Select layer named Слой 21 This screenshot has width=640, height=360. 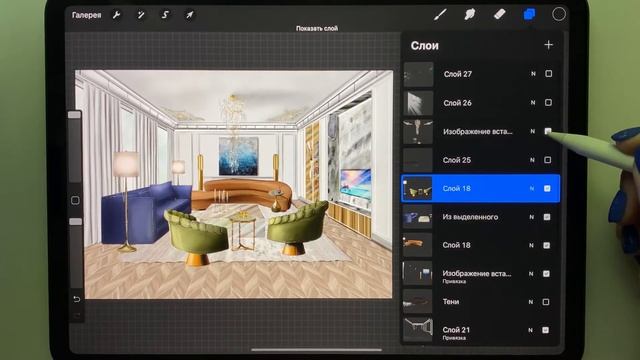(456, 329)
